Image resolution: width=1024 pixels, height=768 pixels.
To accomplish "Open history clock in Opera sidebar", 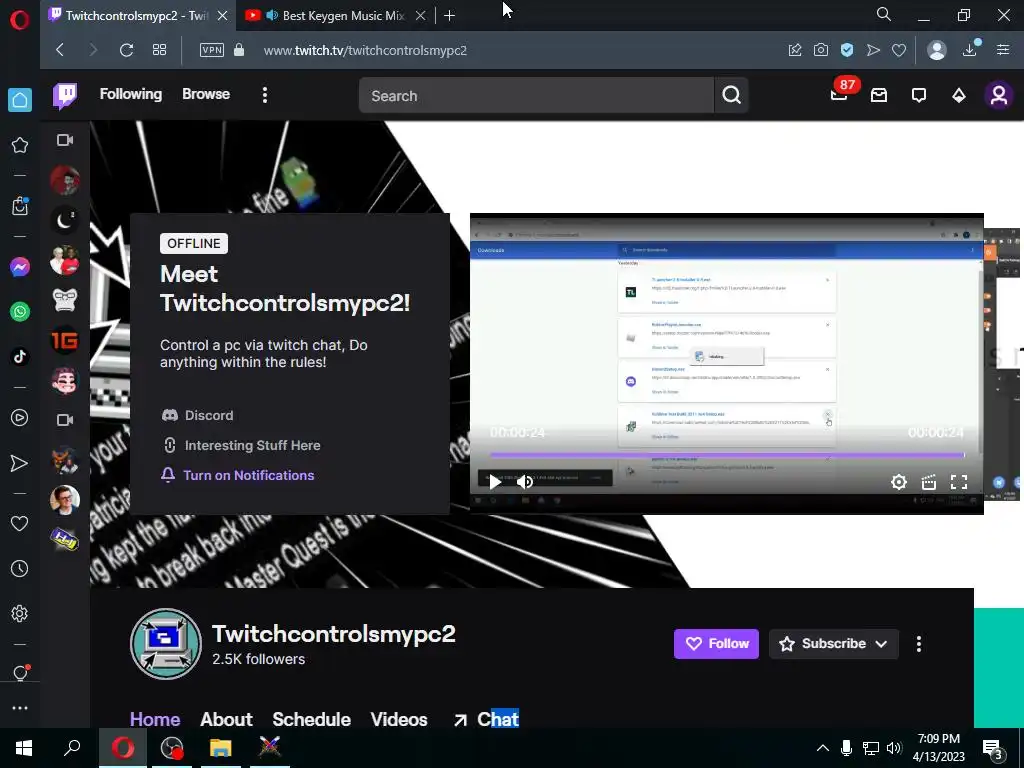I will coord(20,568).
